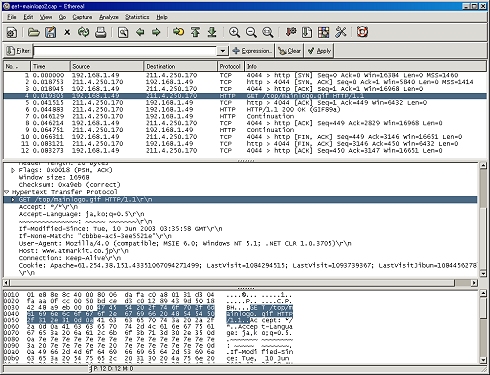Click the Apply filter button
The height and width of the screenshot is (375, 490).
coord(319,51)
